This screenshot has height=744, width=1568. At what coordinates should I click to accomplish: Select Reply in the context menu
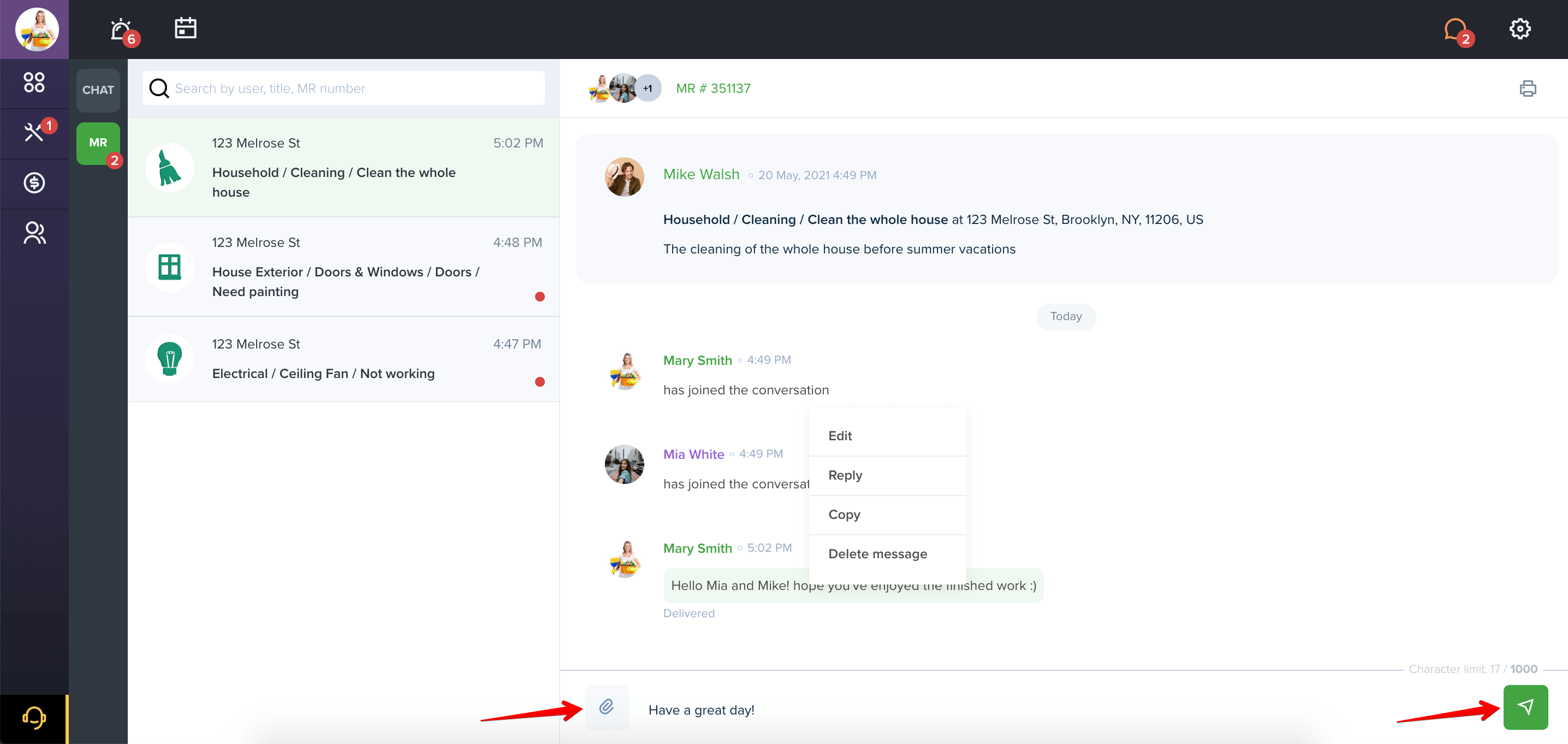(887, 475)
